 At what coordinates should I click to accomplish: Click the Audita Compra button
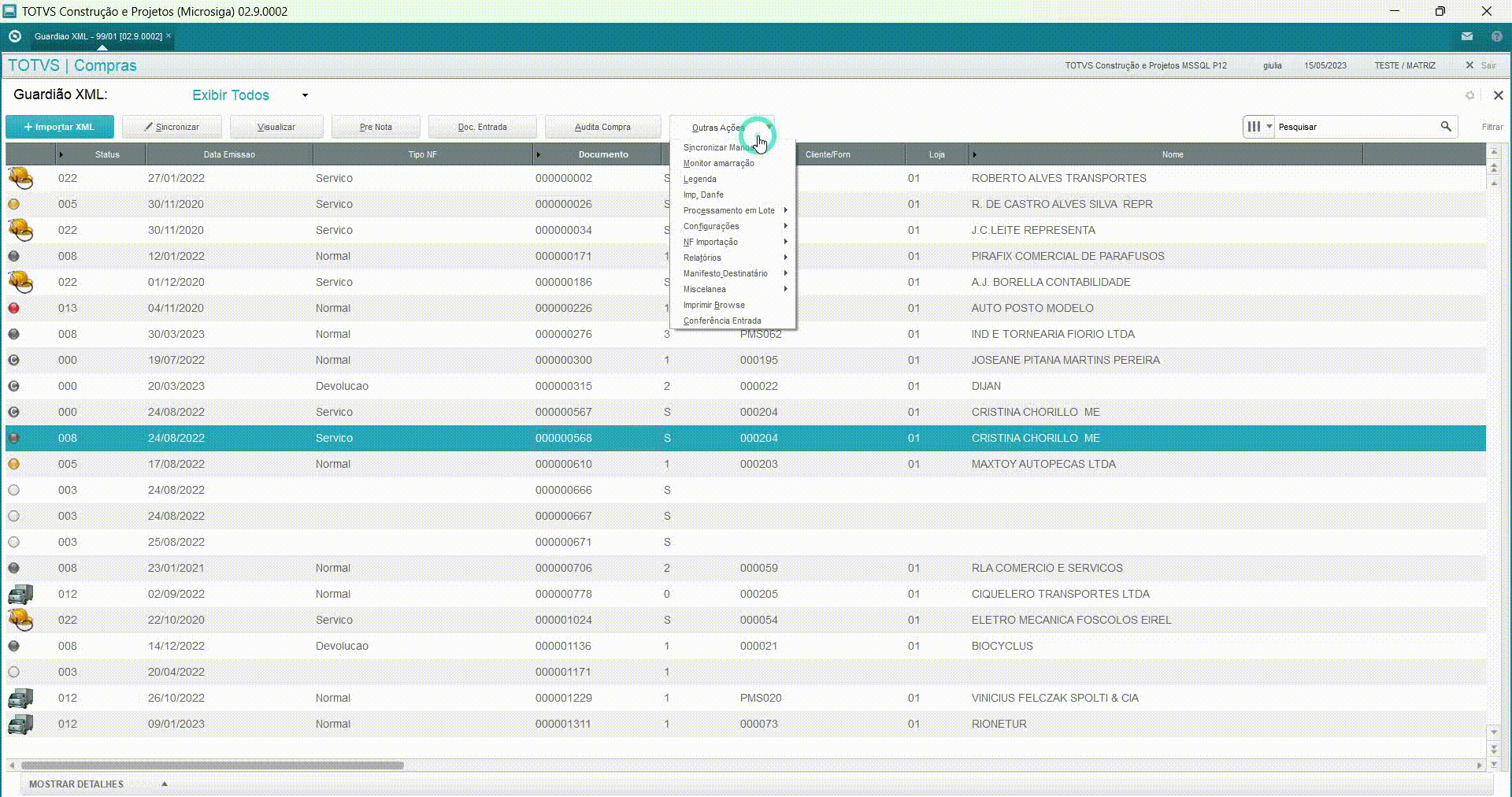point(602,127)
